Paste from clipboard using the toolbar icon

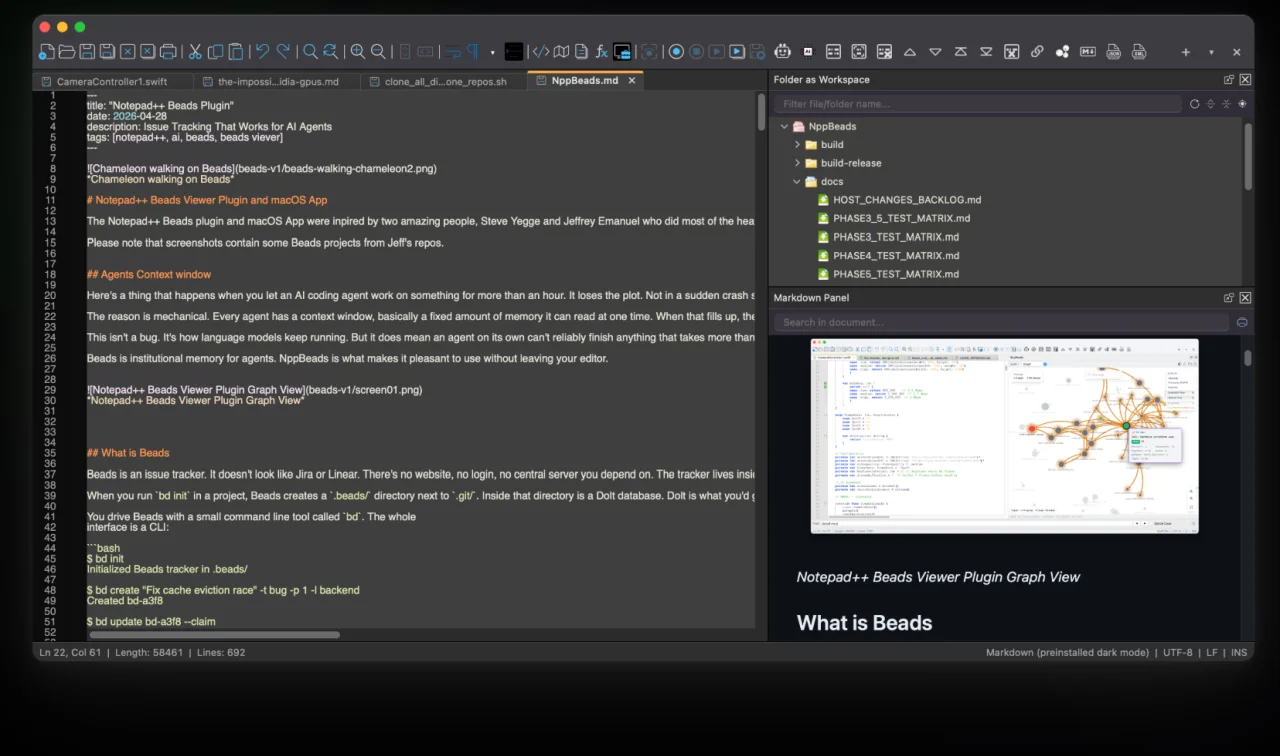[x=236, y=52]
